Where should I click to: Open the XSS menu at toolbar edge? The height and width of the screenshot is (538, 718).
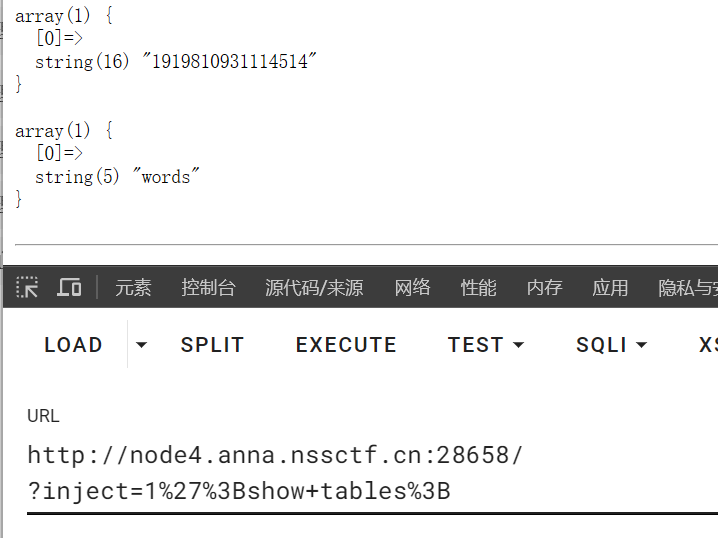pos(708,345)
